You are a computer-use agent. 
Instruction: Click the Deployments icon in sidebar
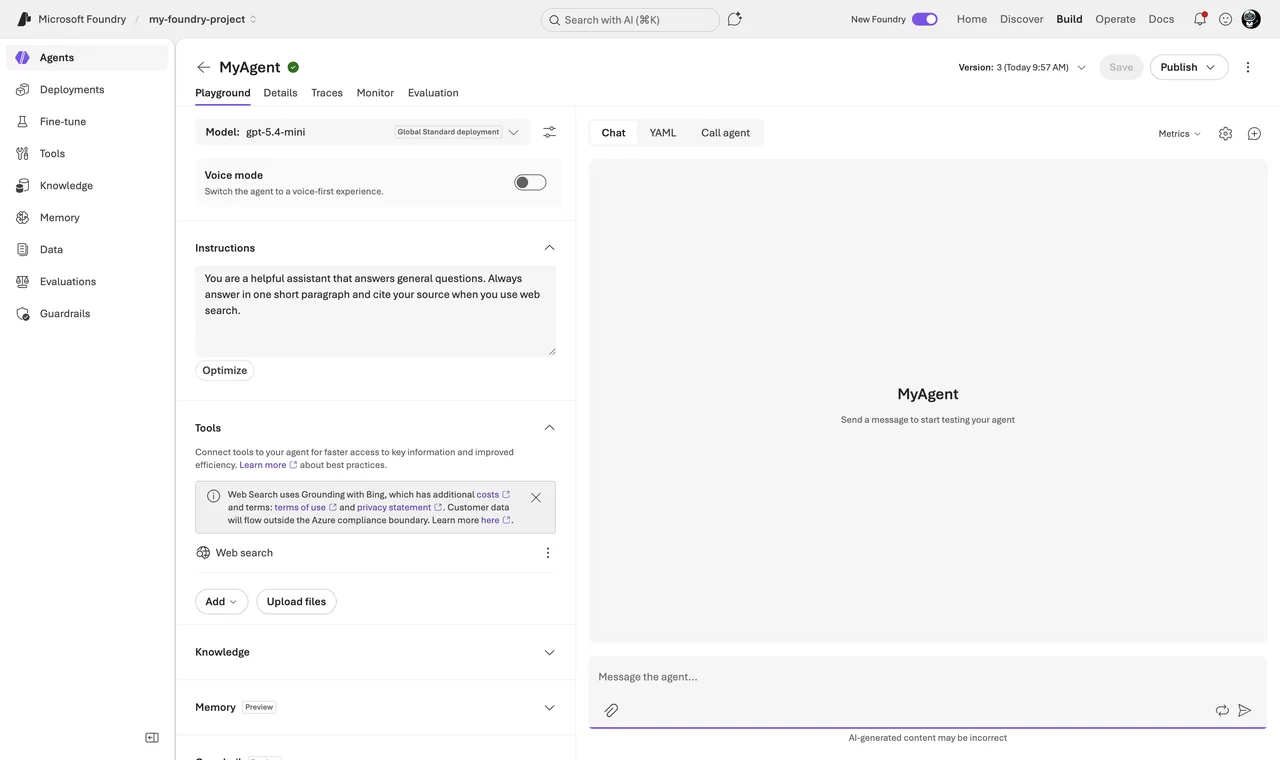pos(22,90)
